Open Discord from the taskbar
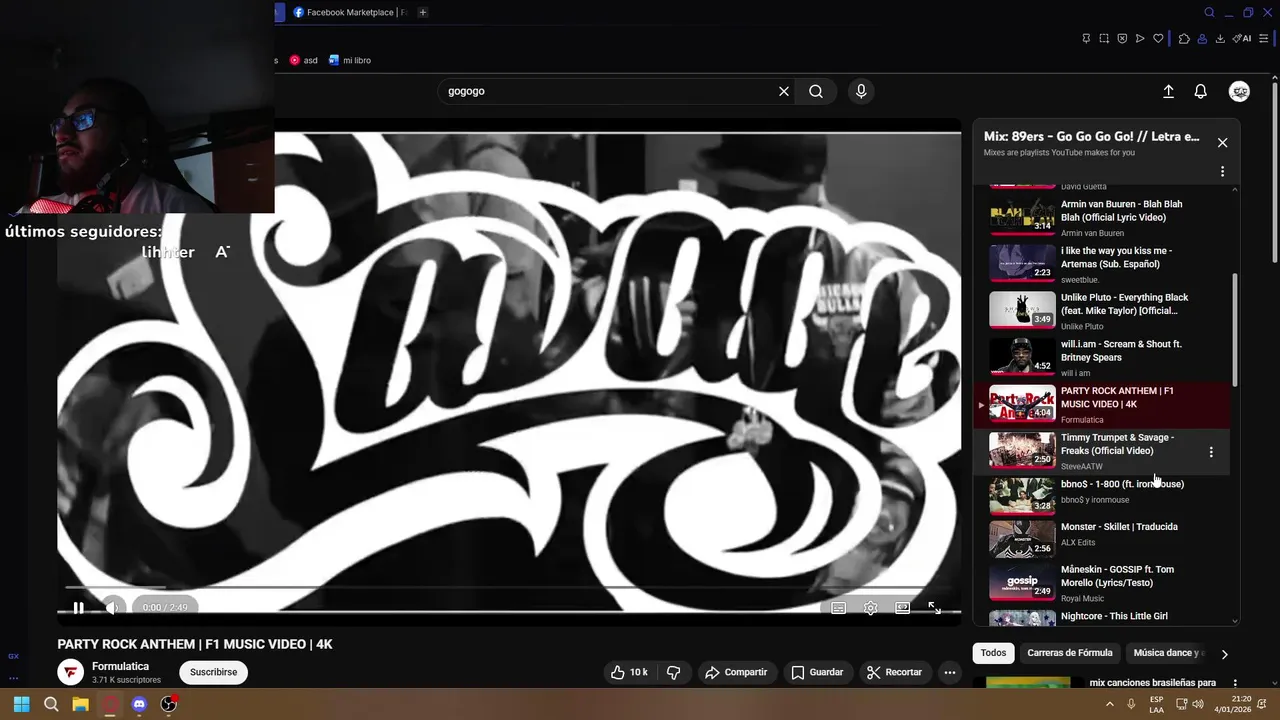 139,704
